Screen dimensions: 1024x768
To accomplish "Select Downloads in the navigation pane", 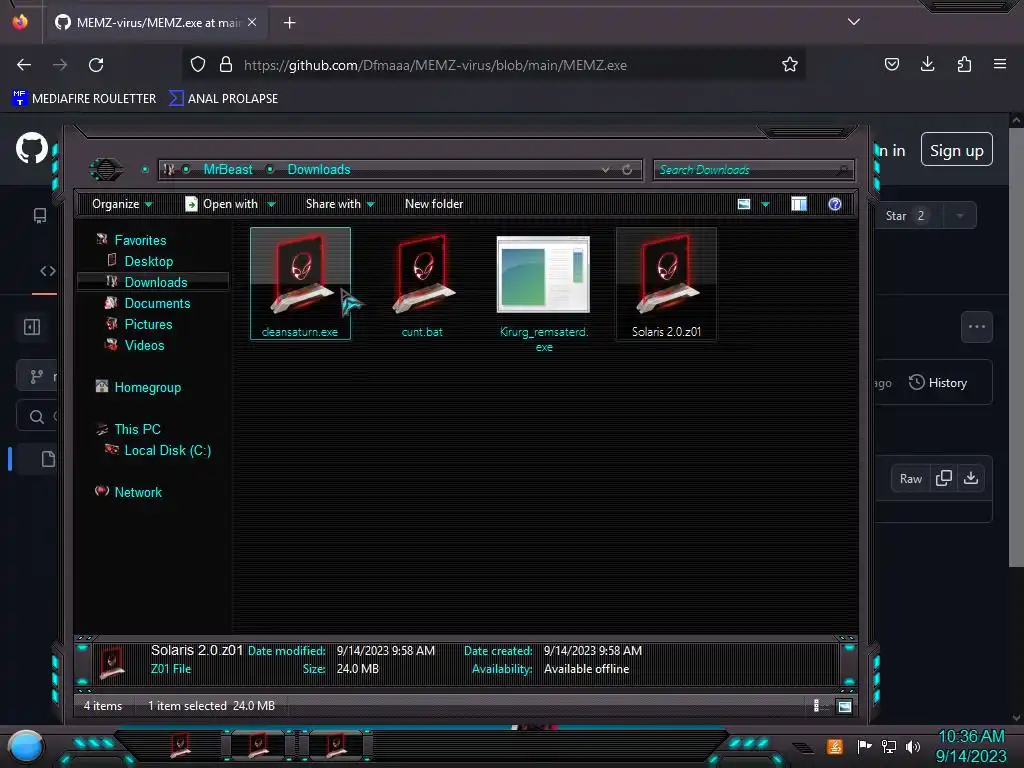I will pos(155,282).
